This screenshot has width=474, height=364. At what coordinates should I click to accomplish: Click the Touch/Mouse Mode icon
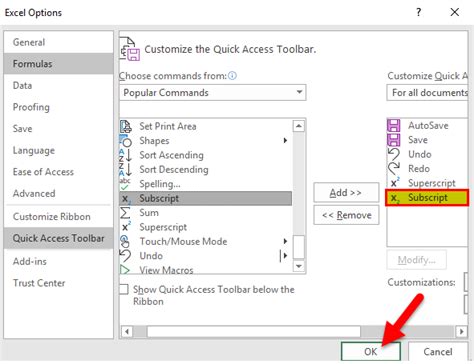coord(125,241)
